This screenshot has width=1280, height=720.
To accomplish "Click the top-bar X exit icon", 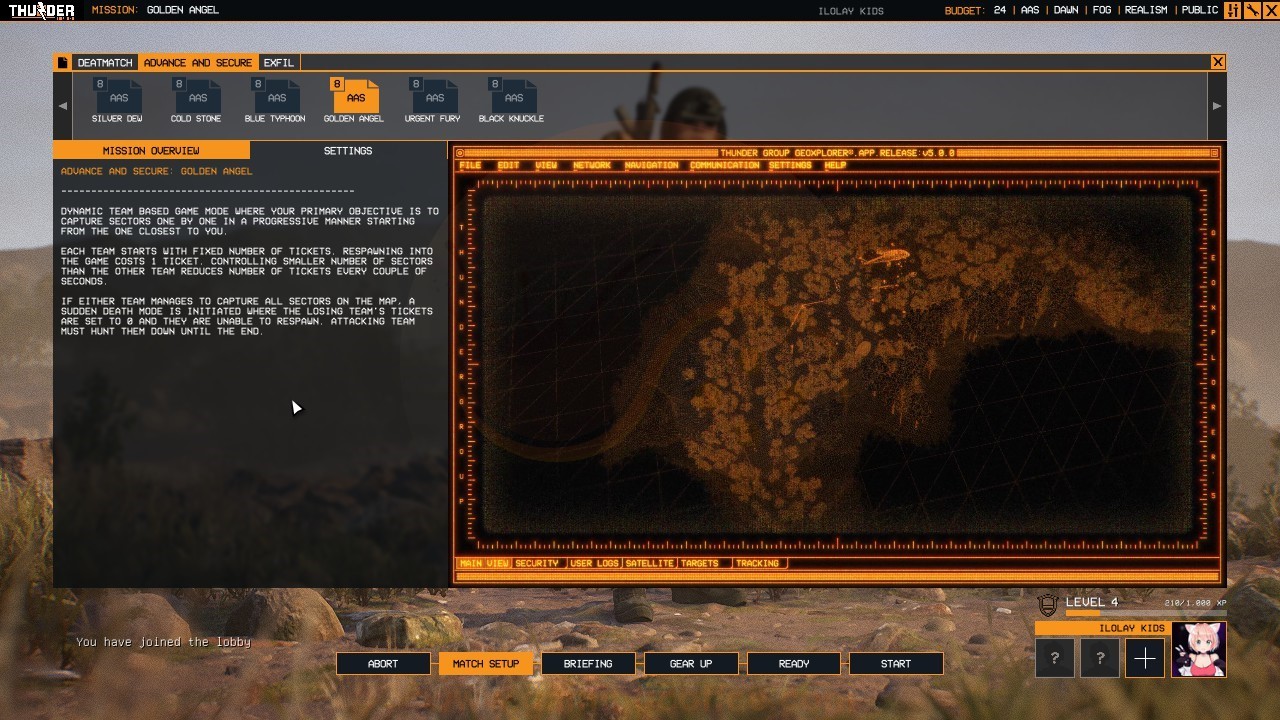I will [x=1270, y=10].
